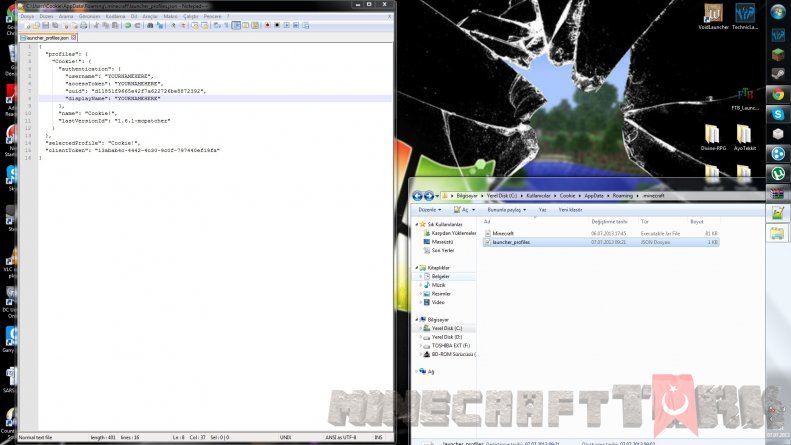Click New file icon in Notepad++ toolbar
This screenshot has height=445, width=791.
point(27,25)
